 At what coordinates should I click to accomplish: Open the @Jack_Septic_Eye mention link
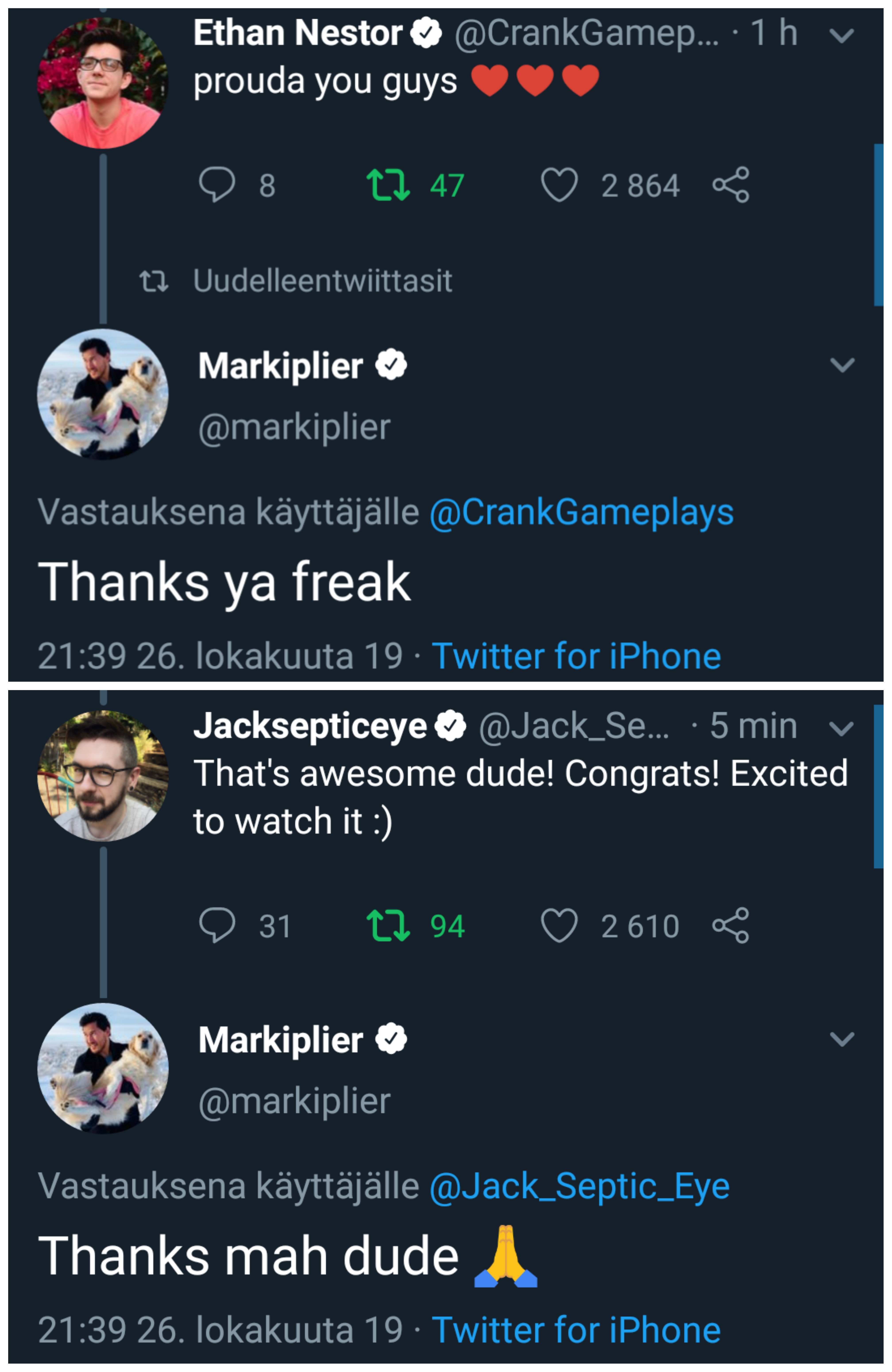(x=580, y=1186)
